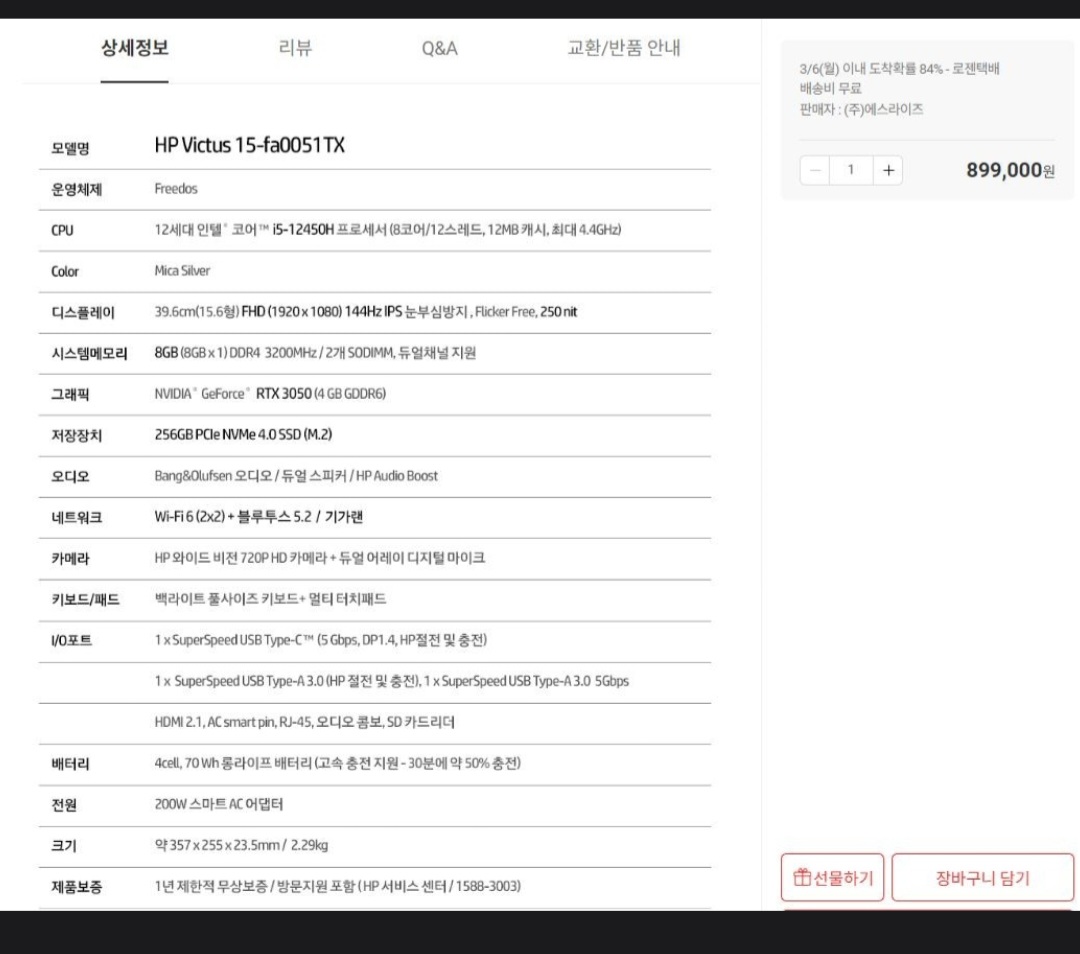The width and height of the screenshot is (1080, 954).
Task: Click the 256GB PCIe NVMe SSD spec
Action: (243, 435)
